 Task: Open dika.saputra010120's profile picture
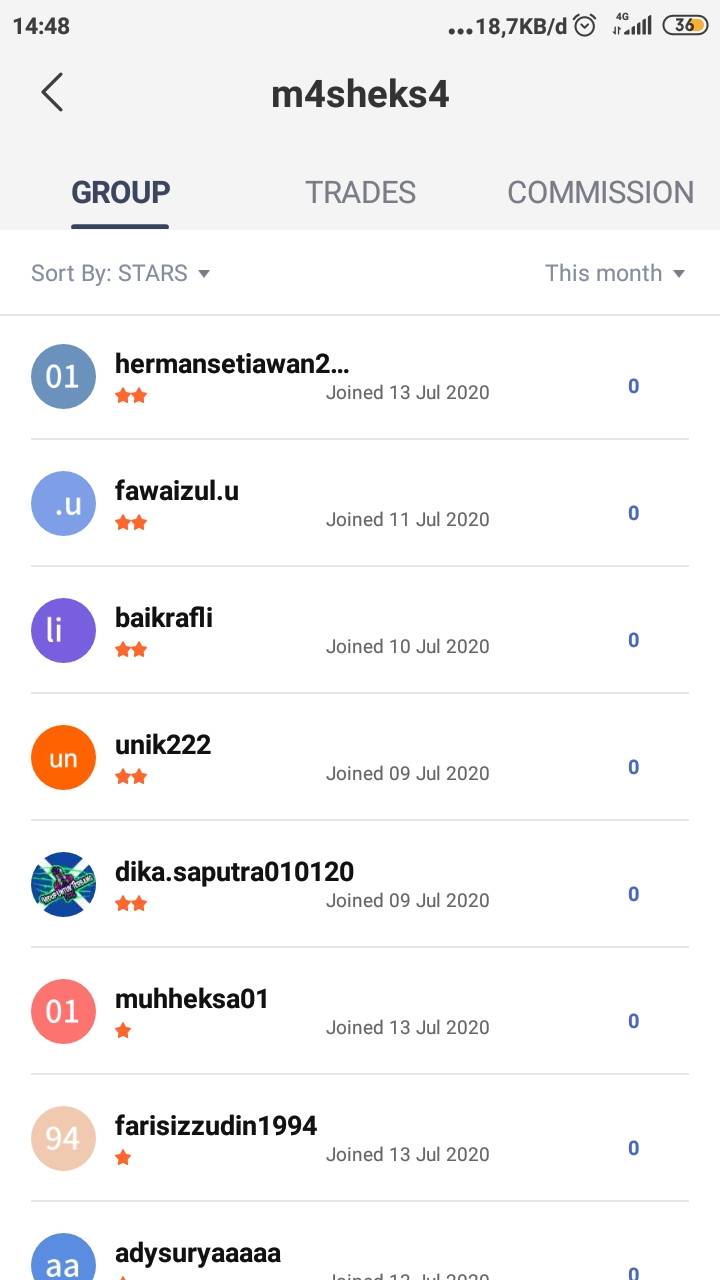coord(63,885)
